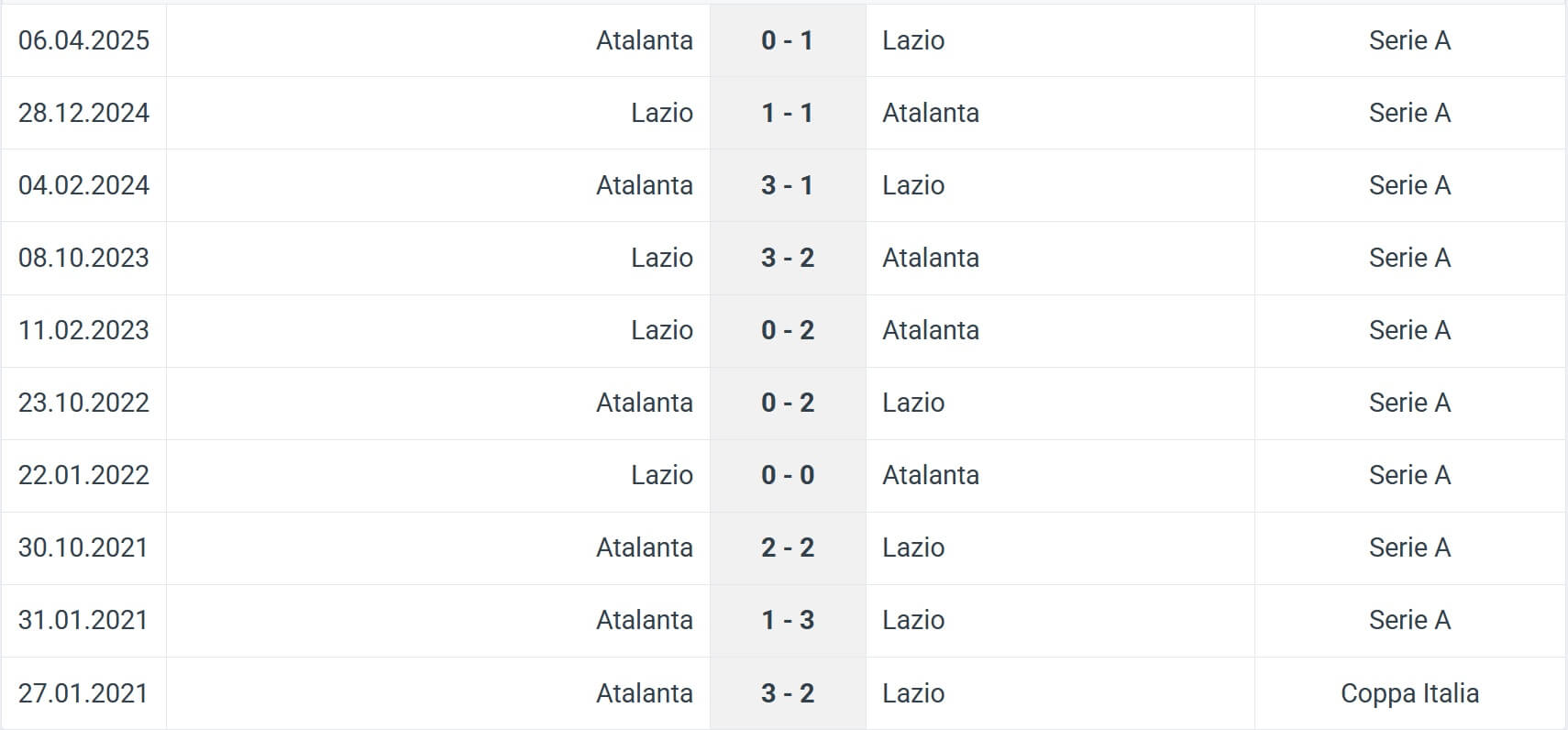This screenshot has height=730, width=1568.
Task: Select the 23.10.2022 date cell
Action: pos(83,403)
